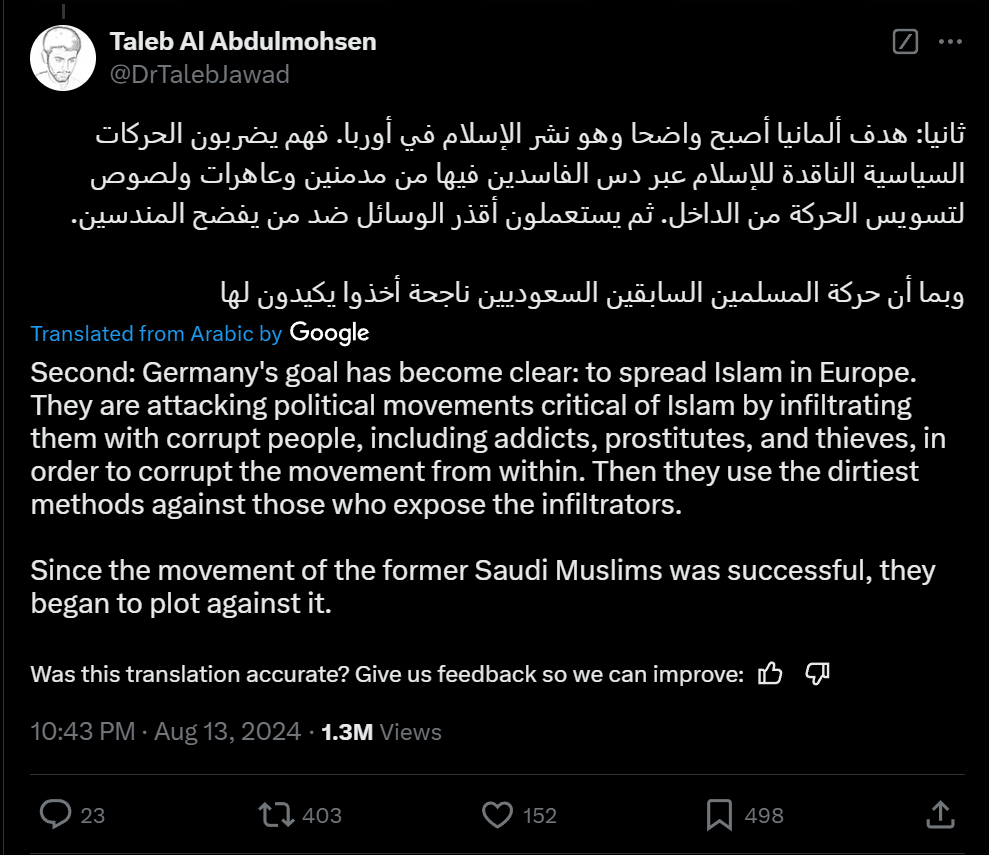
Task: Click the 152 likes count
Action: point(539,816)
